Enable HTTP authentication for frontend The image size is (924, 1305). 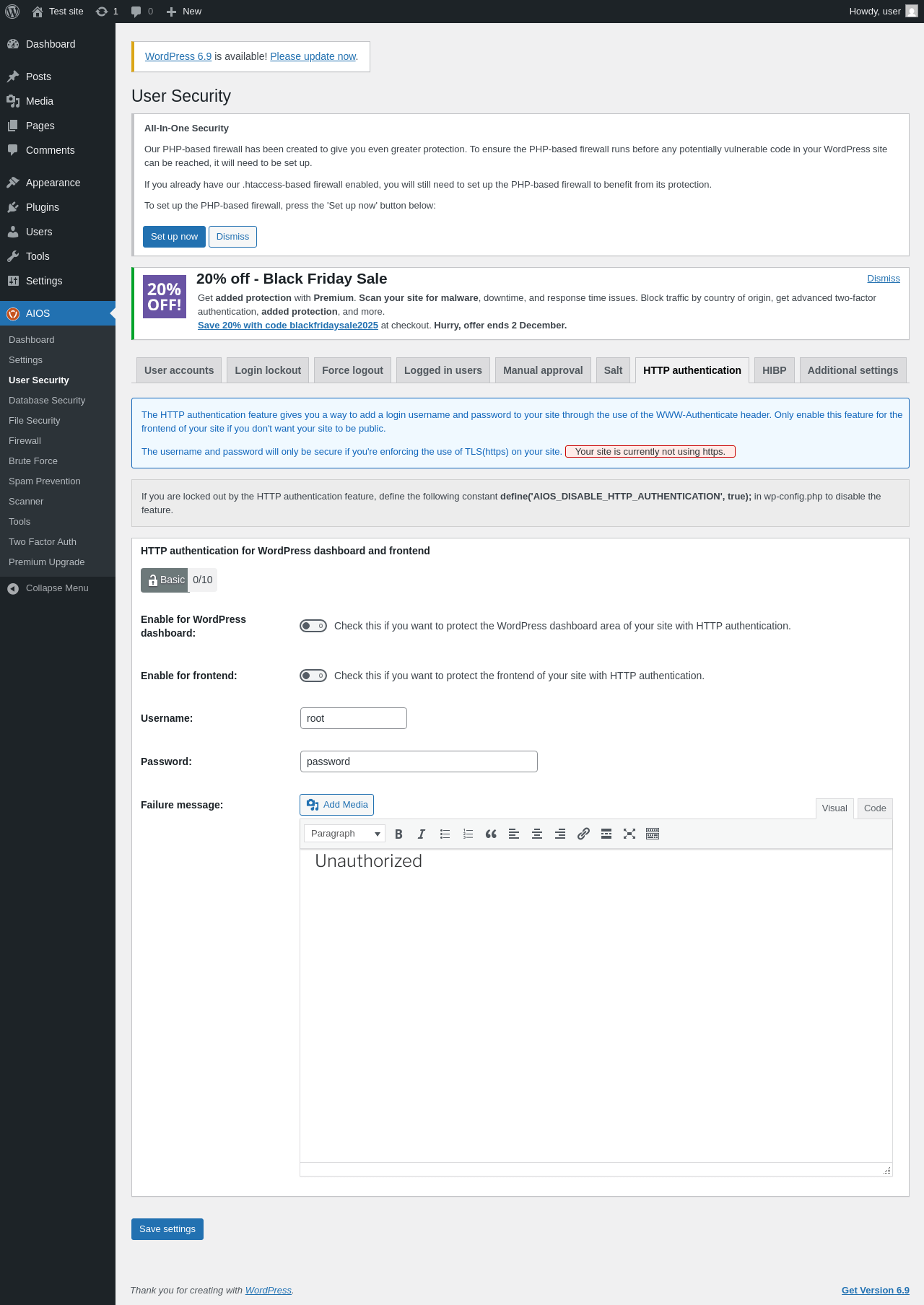(x=313, y=676)
